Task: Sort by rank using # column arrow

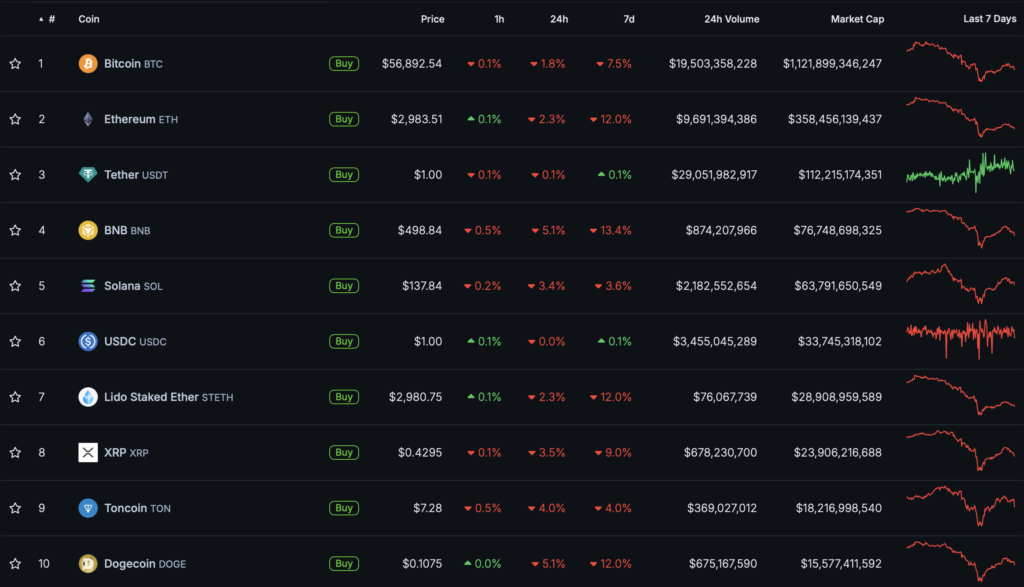Action: click(41, 19)
